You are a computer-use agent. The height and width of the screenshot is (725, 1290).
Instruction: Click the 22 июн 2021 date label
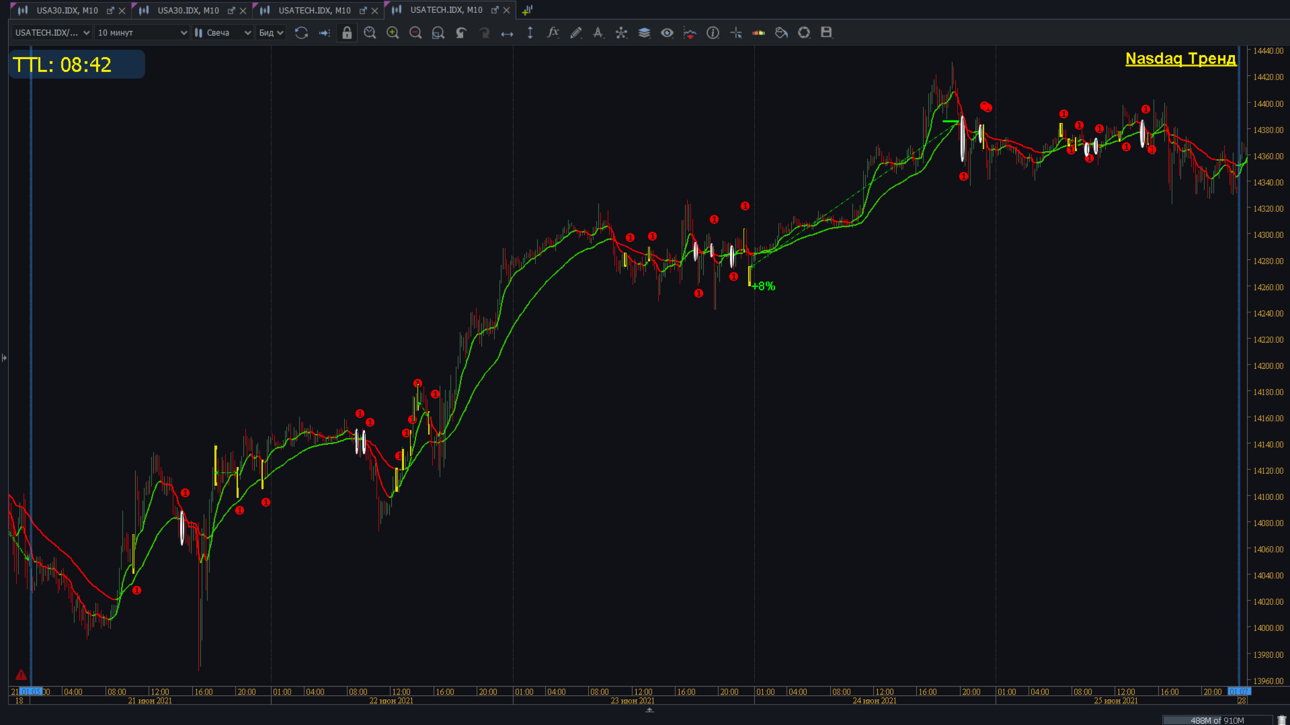391,701
